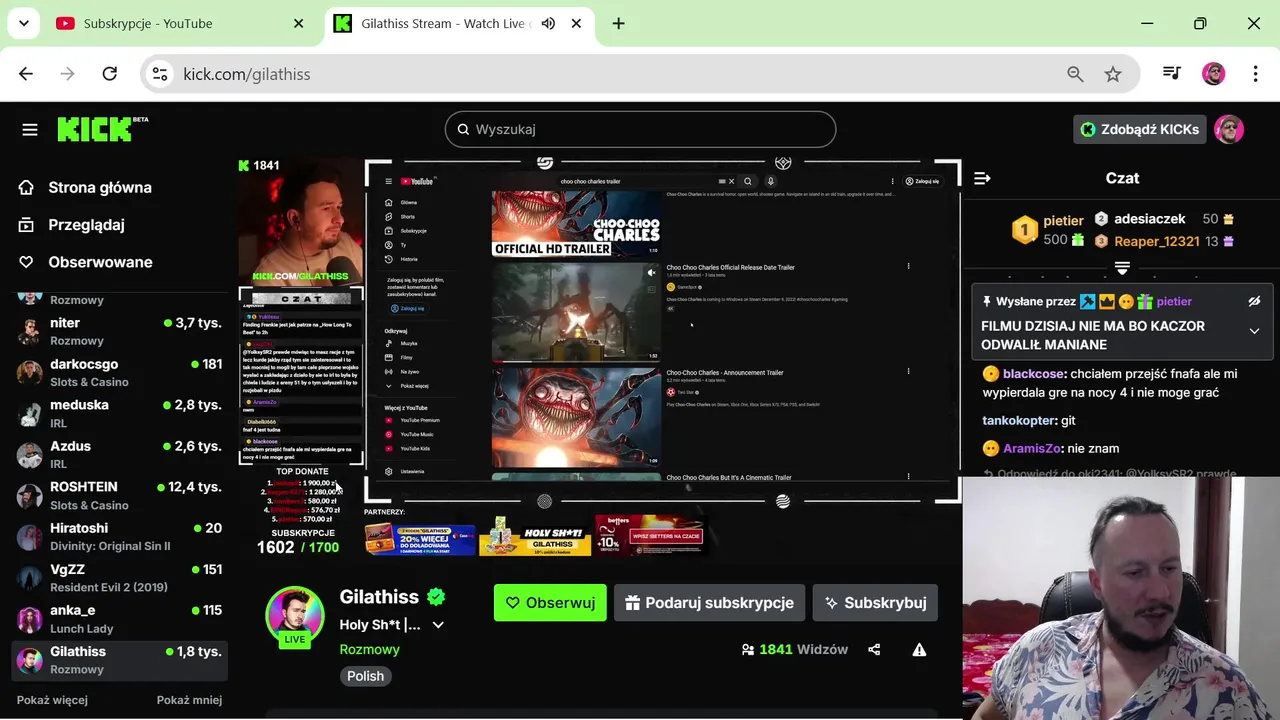Open the Chrome zoom magnifier icon
This screenshot has height=720, width=1280.
[x=1075, y=74]
